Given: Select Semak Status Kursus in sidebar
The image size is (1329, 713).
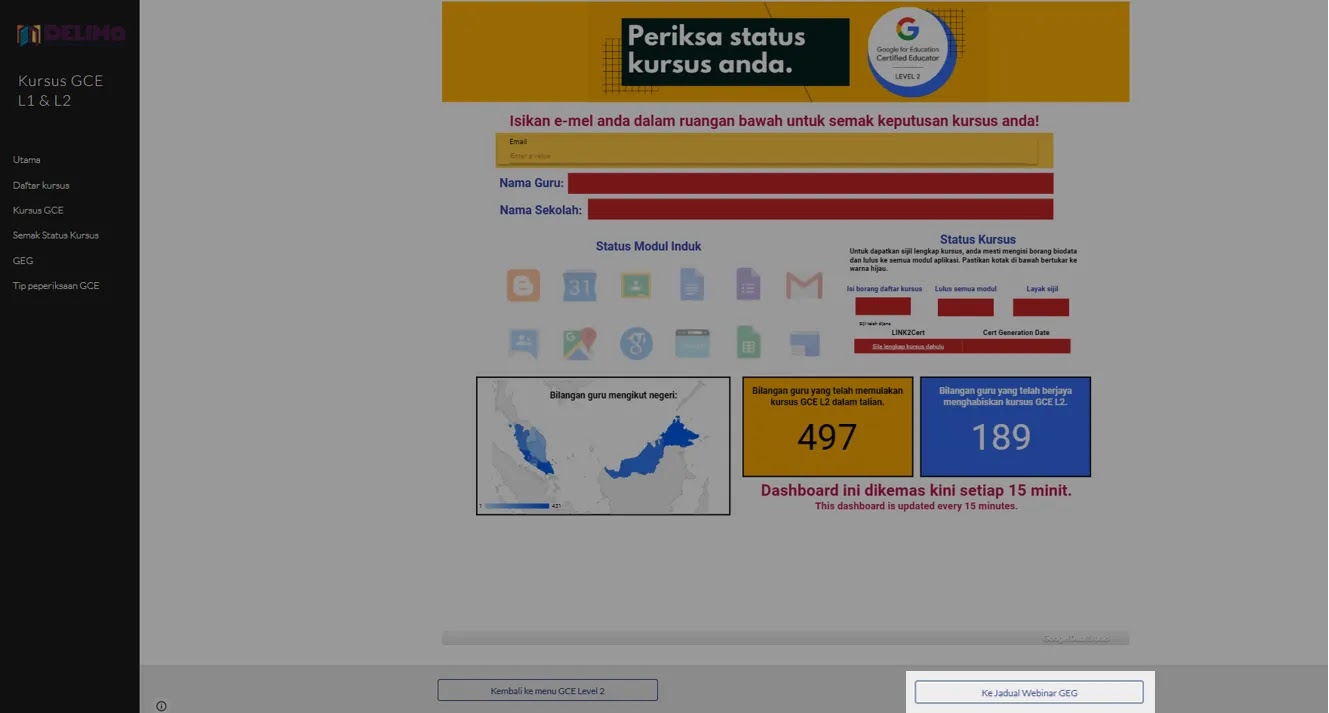Looking at the screenshot, I should click(56, 235).
